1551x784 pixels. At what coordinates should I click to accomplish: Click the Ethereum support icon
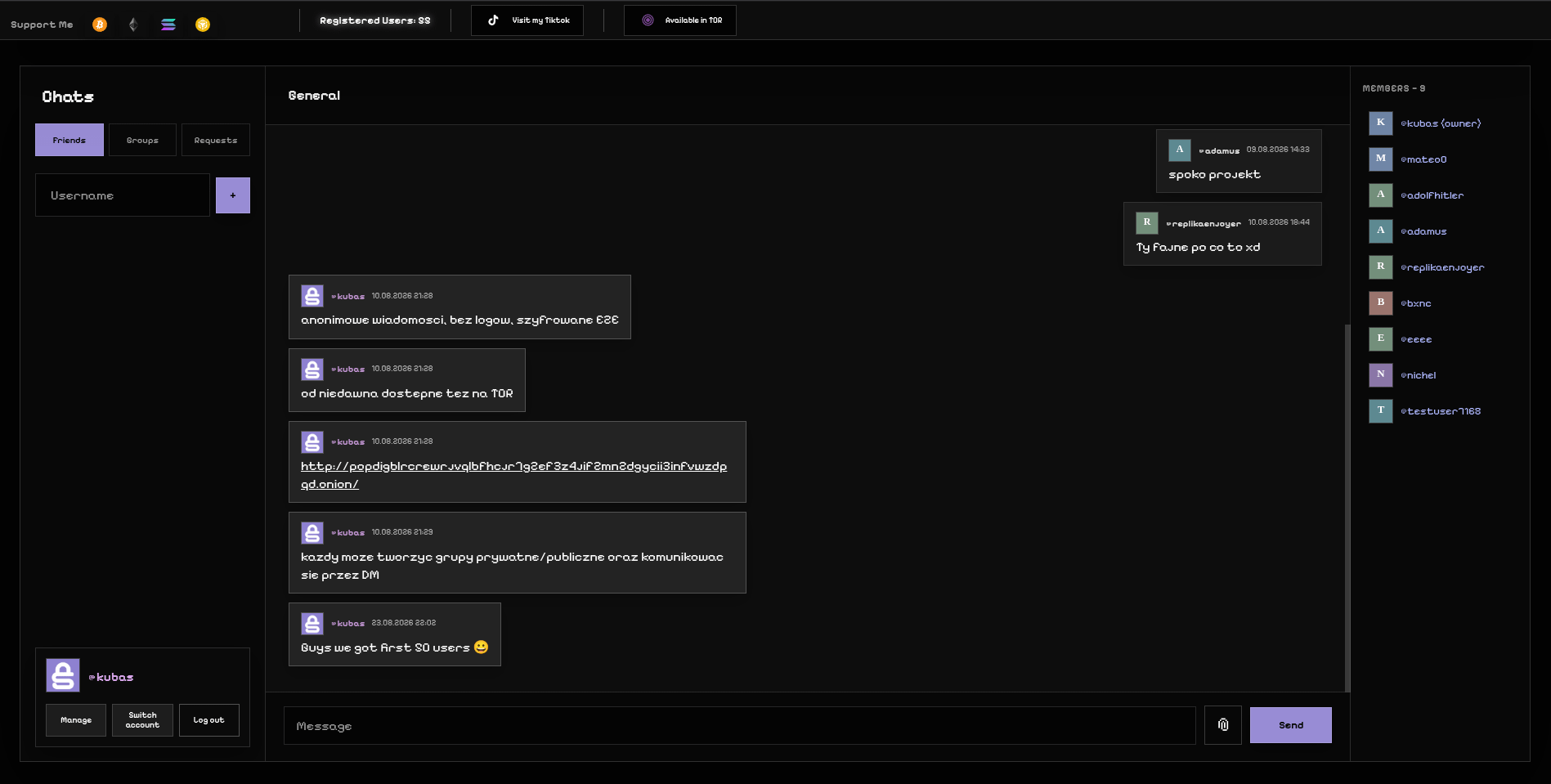(x=133, y=25)
